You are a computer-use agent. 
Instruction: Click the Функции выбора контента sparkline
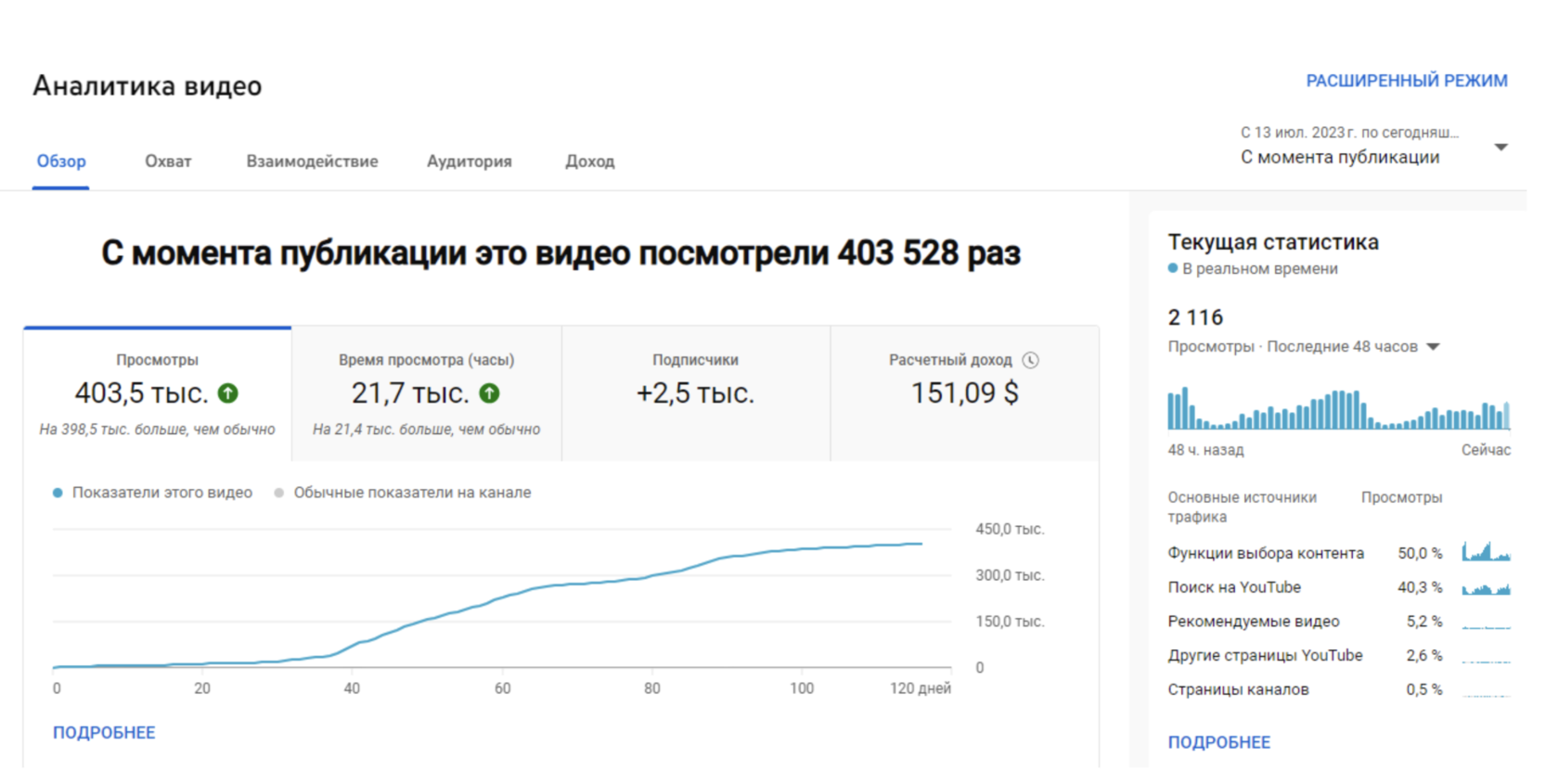pos(1487,552)
